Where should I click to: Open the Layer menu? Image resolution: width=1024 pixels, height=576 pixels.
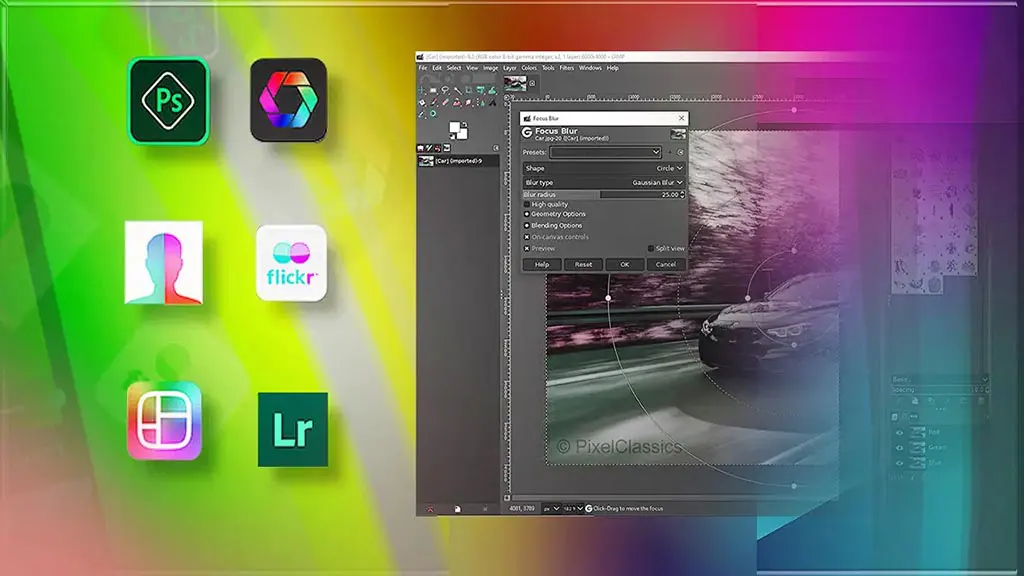point(510,68)
